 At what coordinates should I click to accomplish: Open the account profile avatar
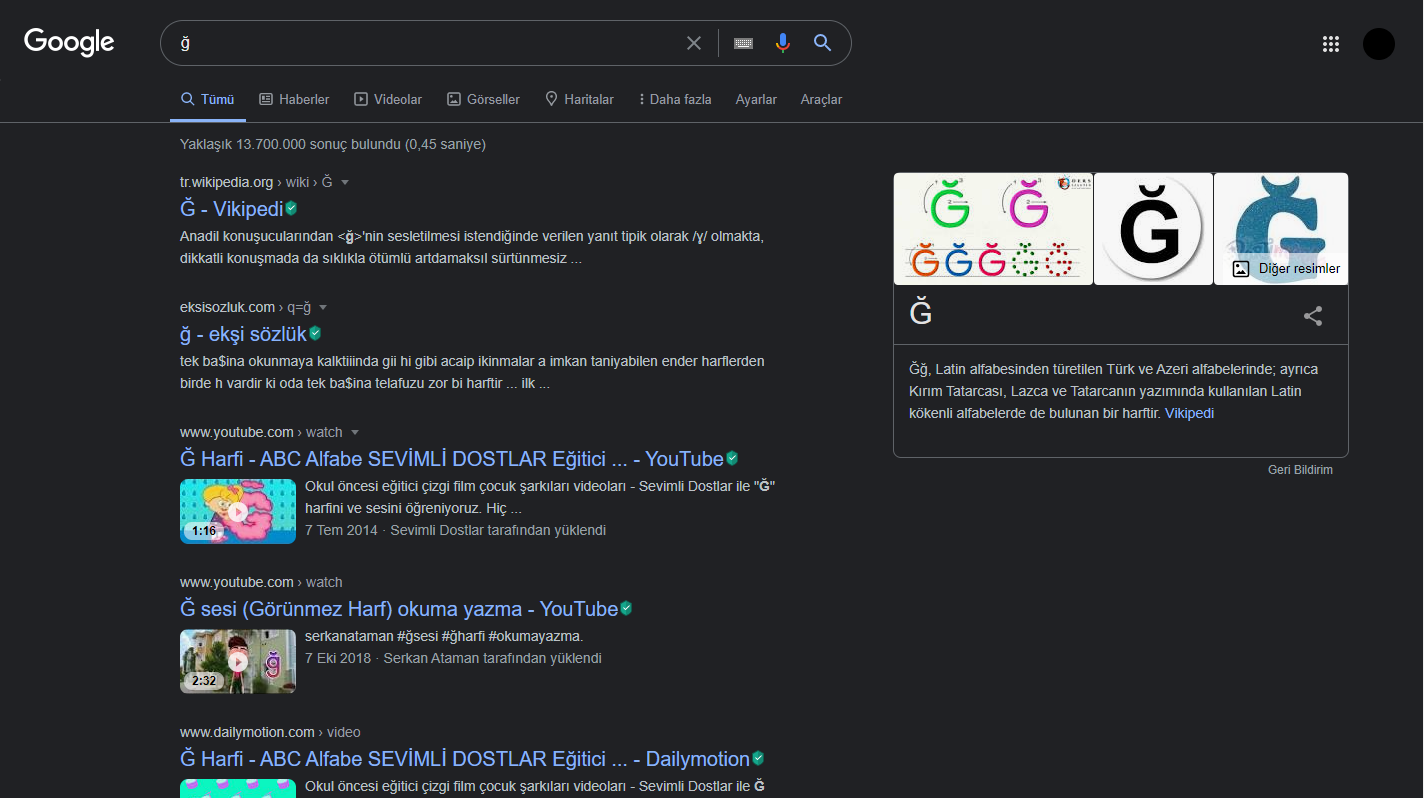(x=1379, y=44)
